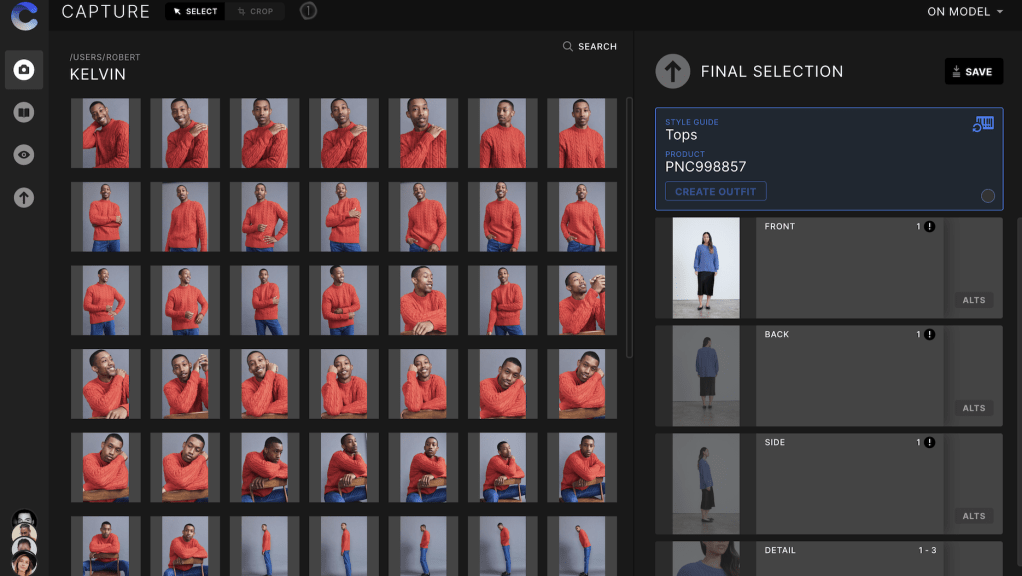
Task: Click the Front model thumbnail in blue sweater
Action: [x=706, y=268]
